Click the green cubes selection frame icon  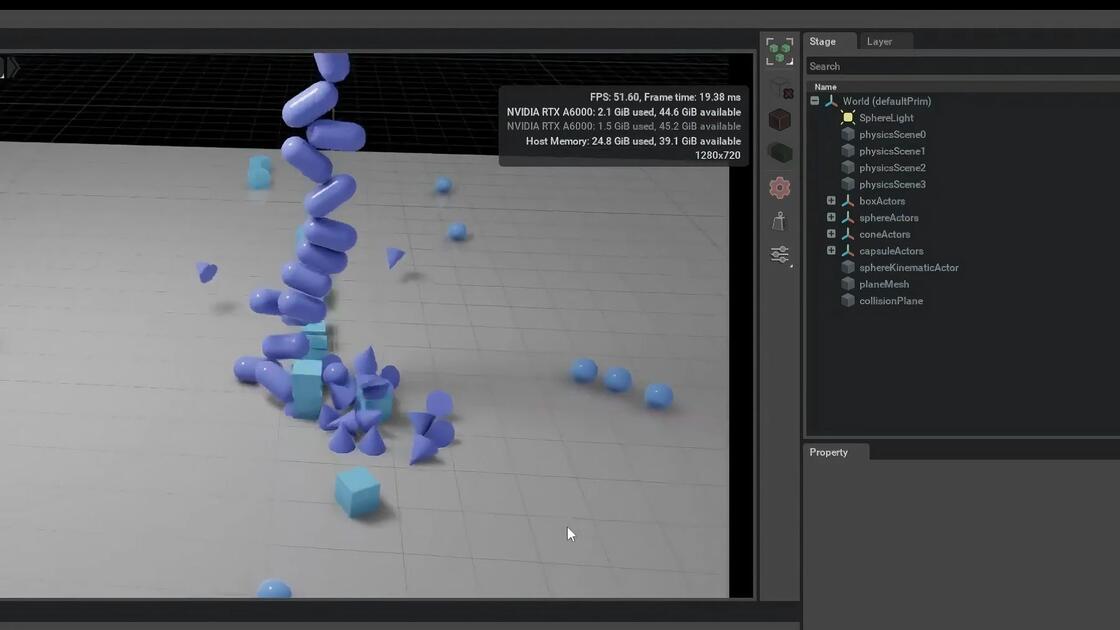click(x=779, y=51)
